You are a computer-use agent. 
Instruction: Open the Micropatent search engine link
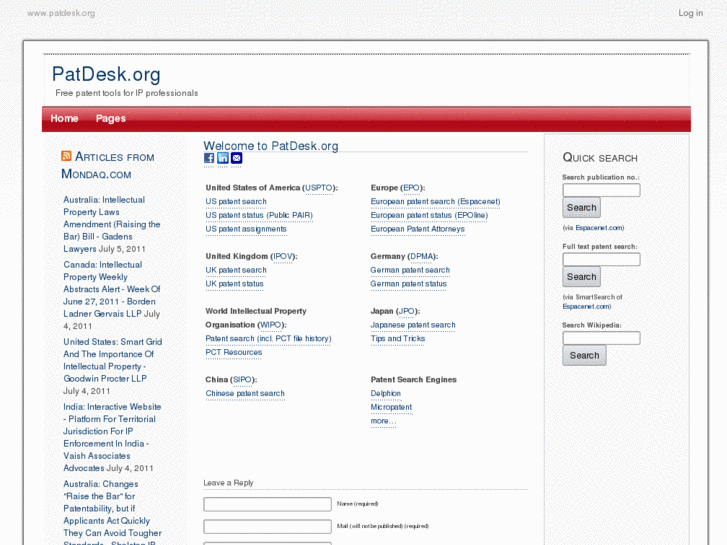[391, 407]
